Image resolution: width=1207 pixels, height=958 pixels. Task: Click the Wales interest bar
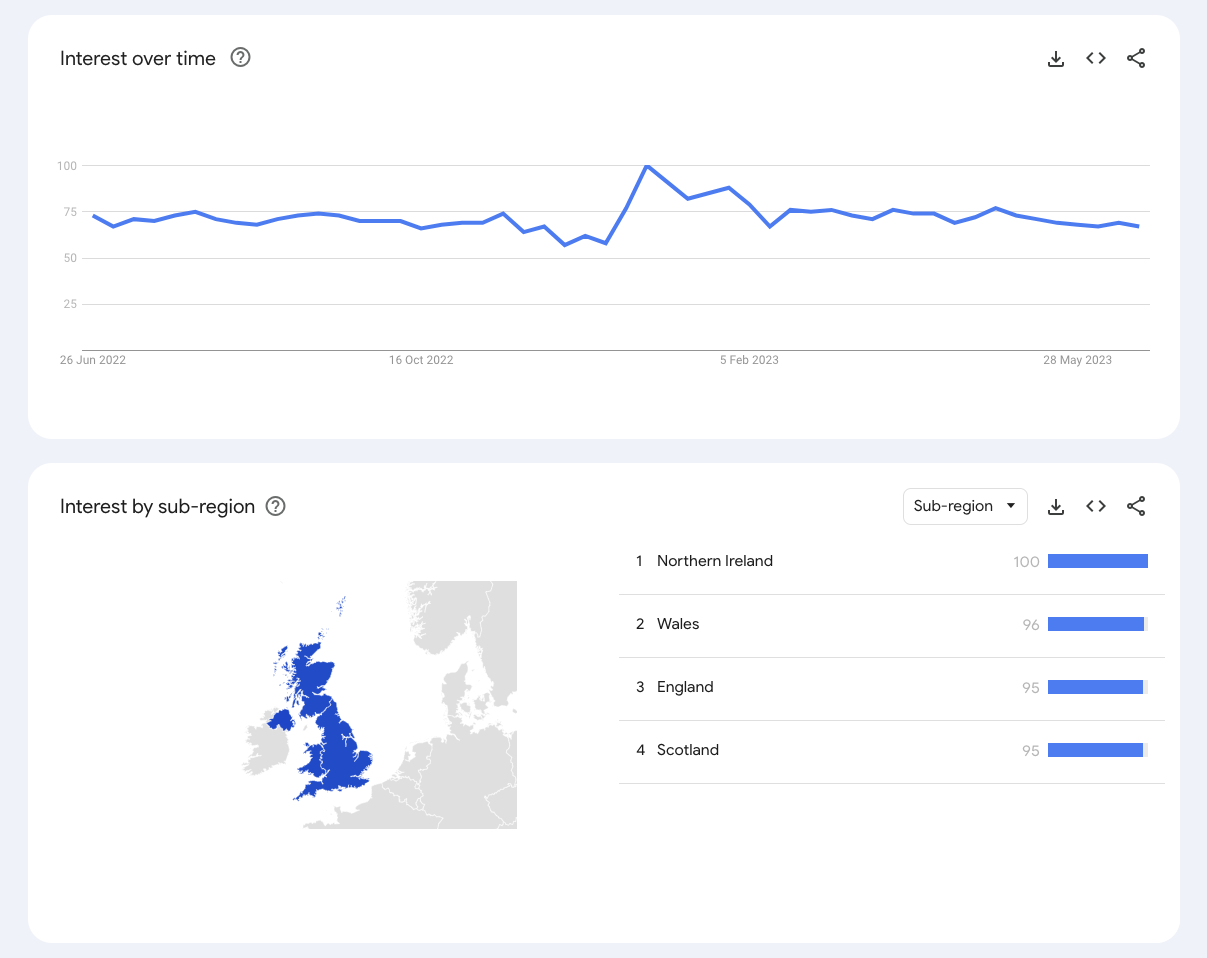1095,625
